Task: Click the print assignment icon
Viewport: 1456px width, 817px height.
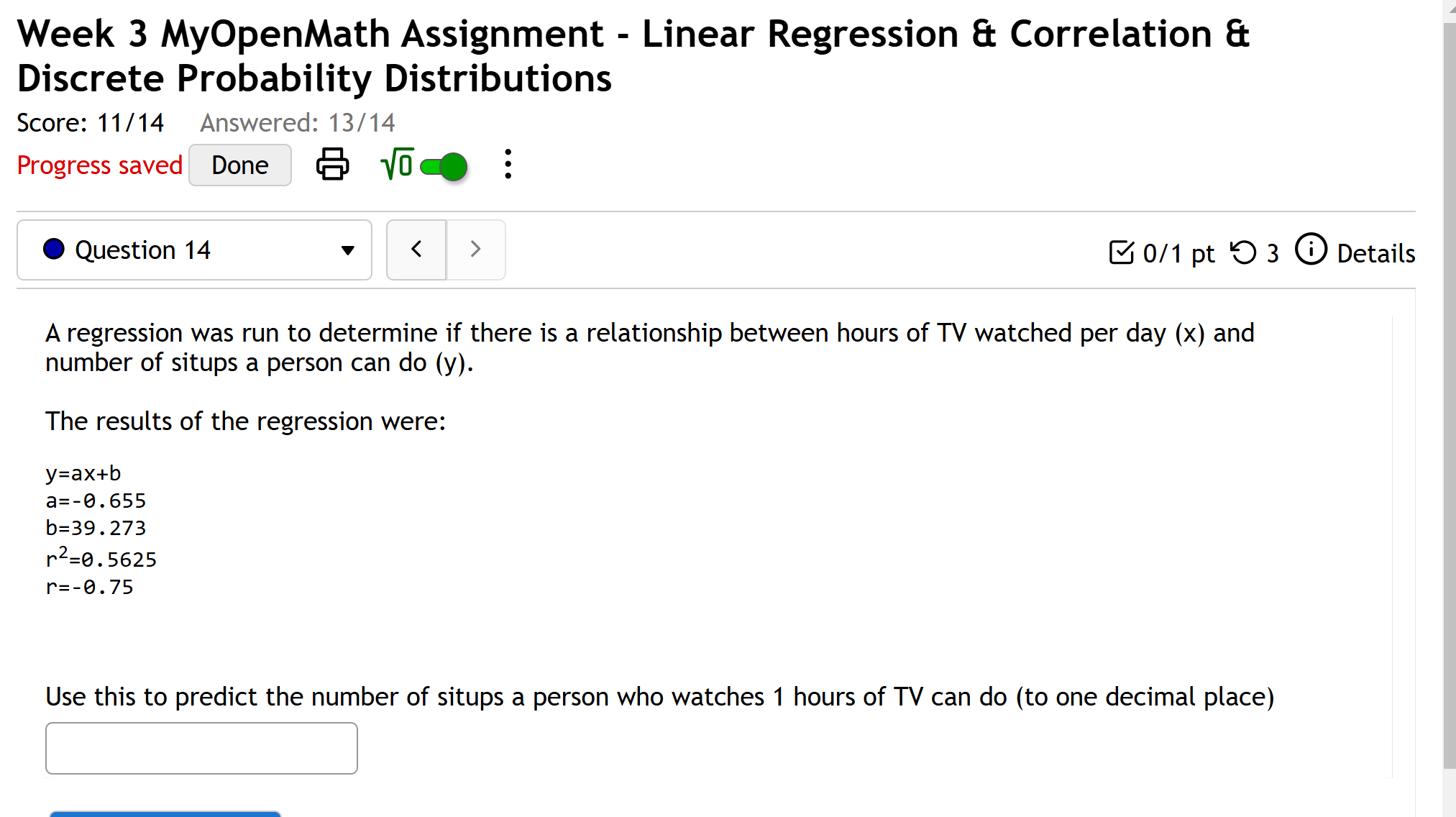Action: (331, 165)
